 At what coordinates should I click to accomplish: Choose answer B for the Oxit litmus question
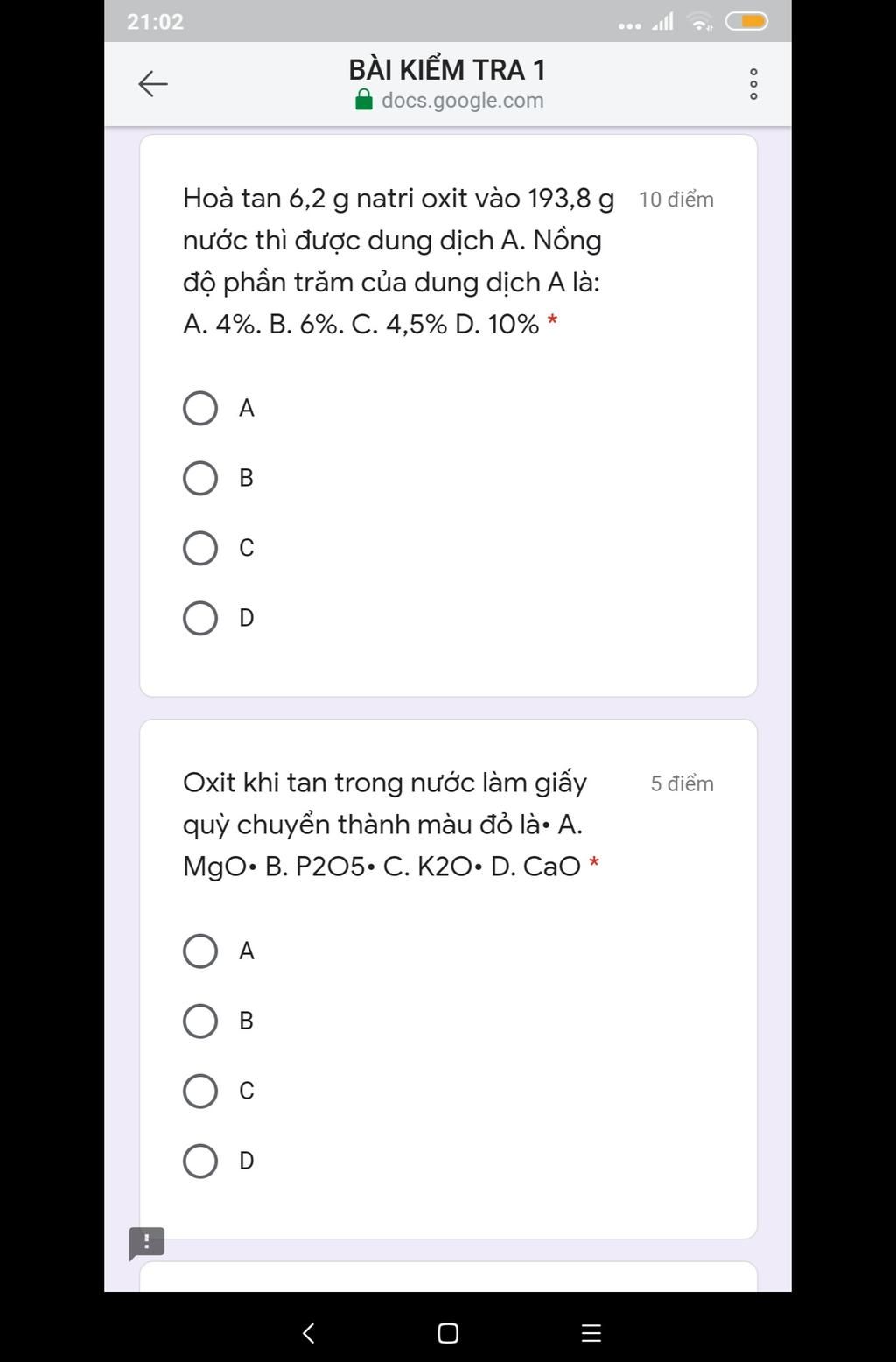(200, 1021)
